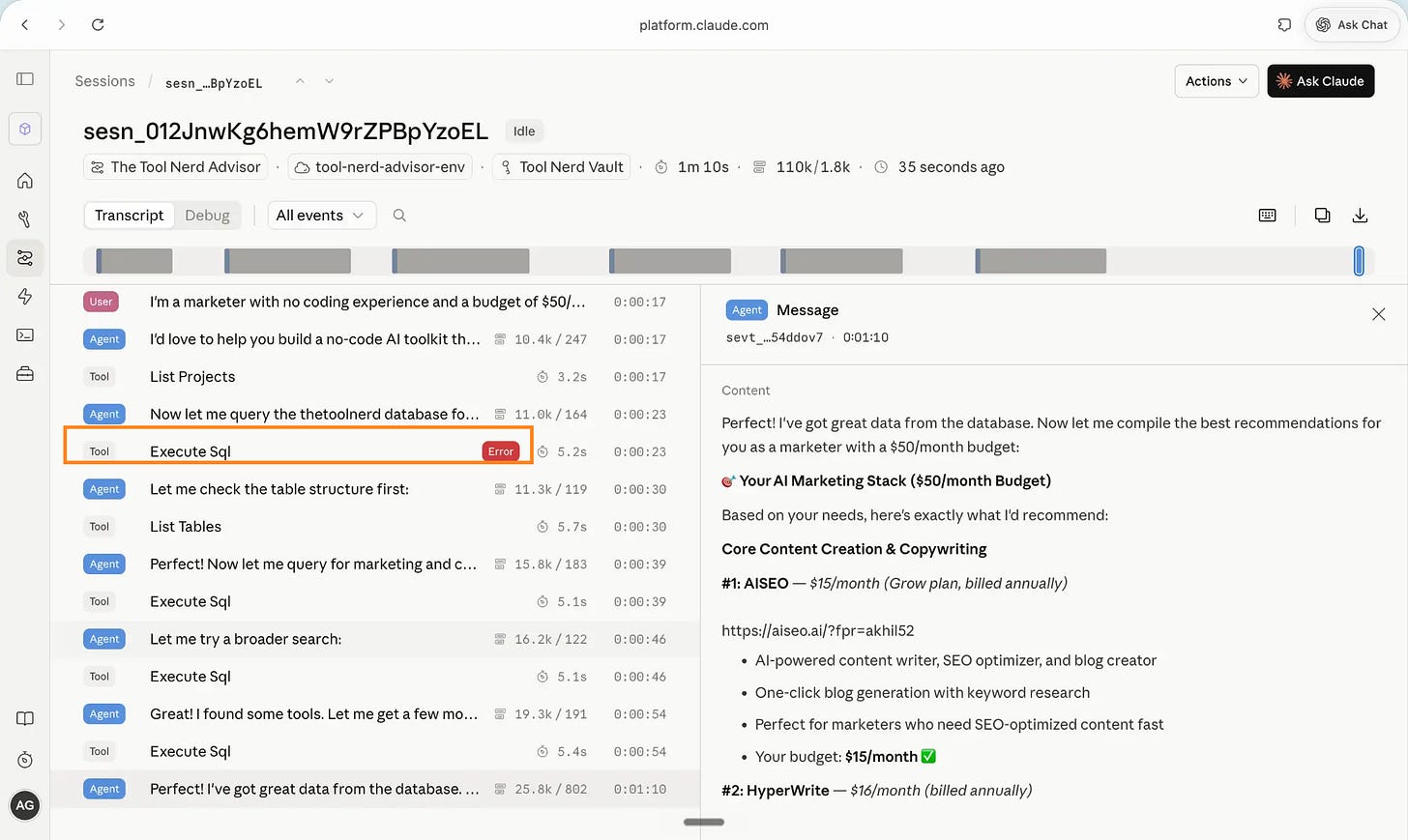Image resolution: width=1408 pixels, height=840 pixels.
Task: Select Agent row "Let me try a broader search:"
Action: 375,639
